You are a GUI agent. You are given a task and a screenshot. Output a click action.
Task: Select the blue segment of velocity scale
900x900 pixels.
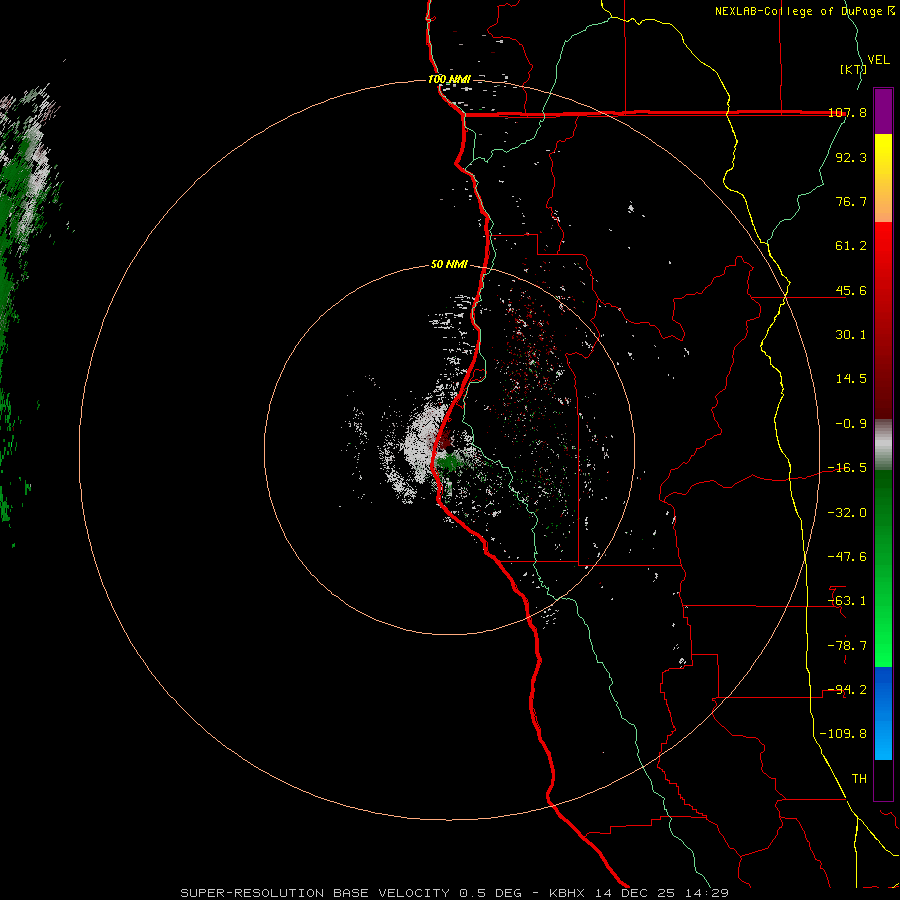tap(883, 713)
